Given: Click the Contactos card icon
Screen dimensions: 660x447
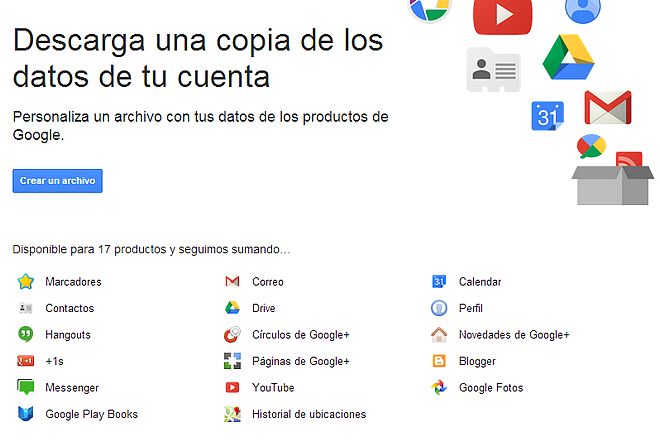Looking at the screenshot, I should click(26, 308).
